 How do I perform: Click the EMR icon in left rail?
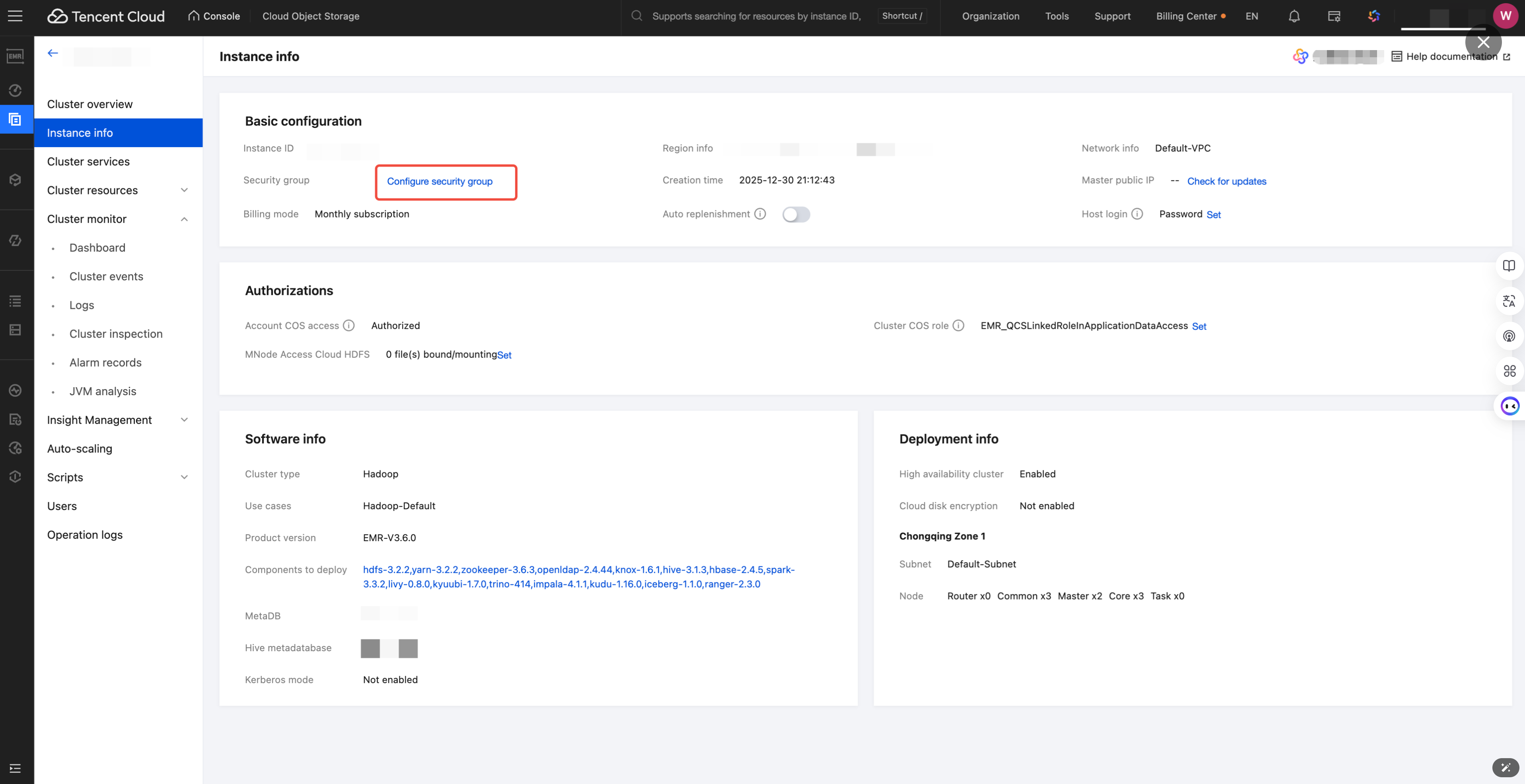click(16, 56)
